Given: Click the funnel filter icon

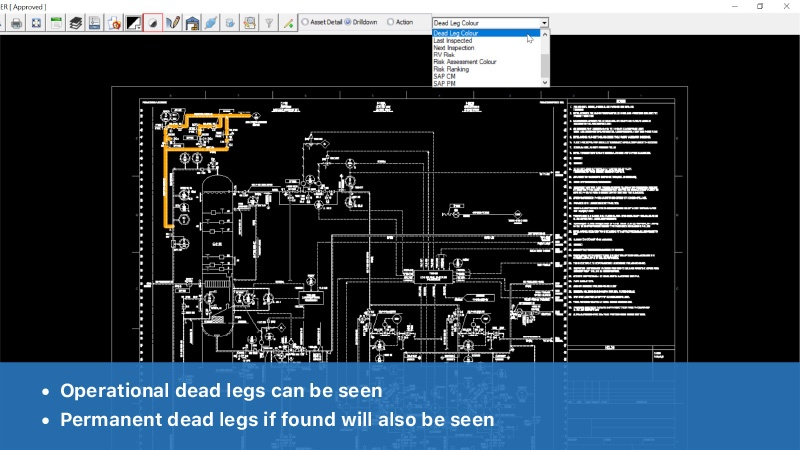Looking at the screenshot, I should [268, 22].
